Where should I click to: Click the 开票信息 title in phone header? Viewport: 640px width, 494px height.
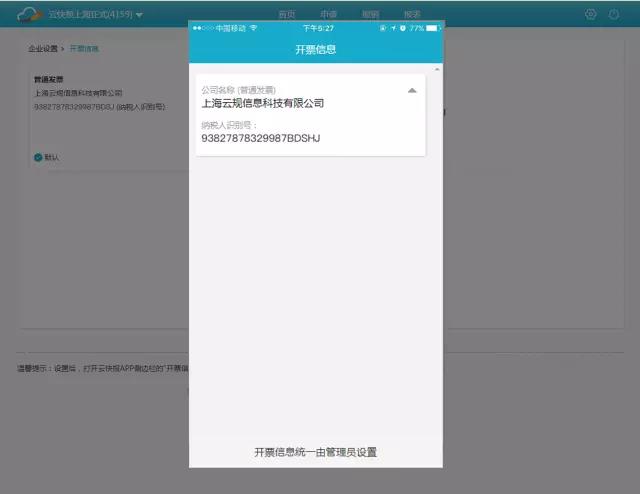coord(316,49)
